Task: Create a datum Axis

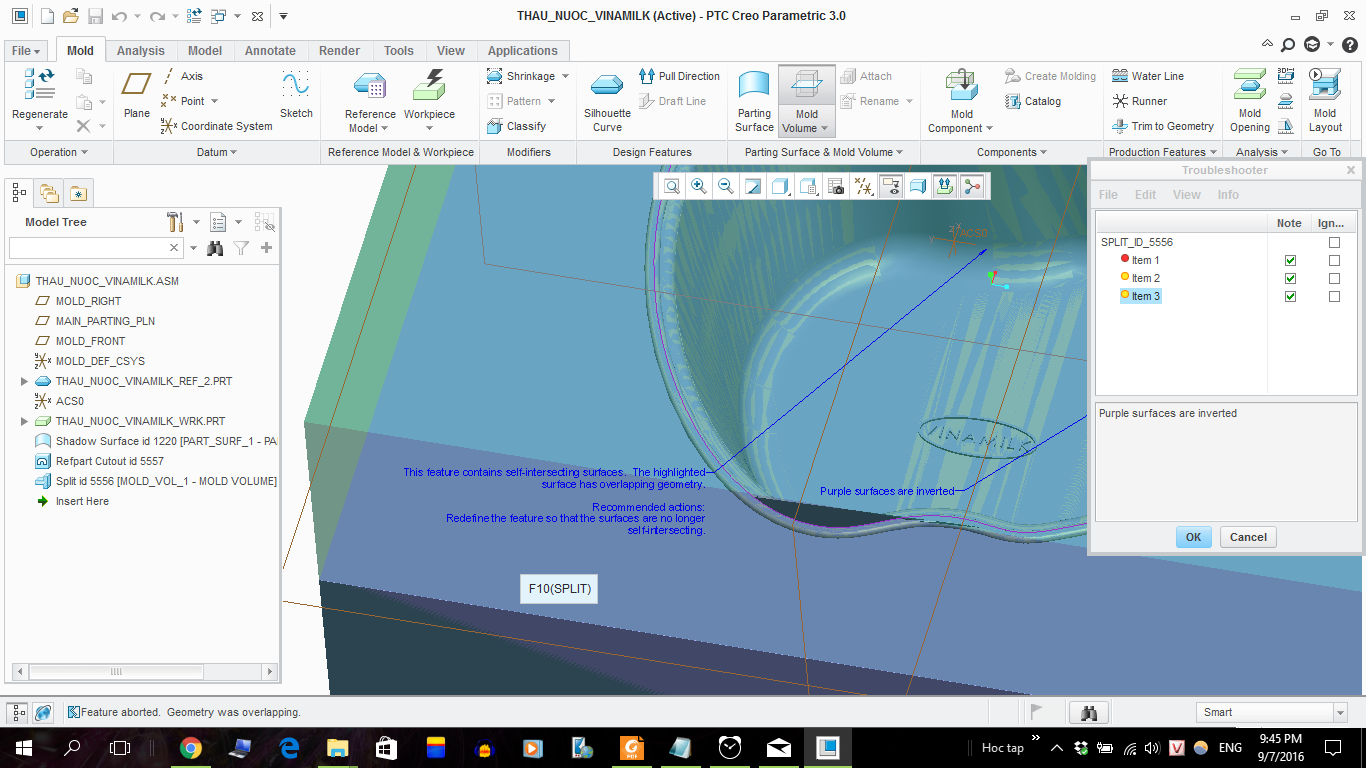Action: point(182,76)
